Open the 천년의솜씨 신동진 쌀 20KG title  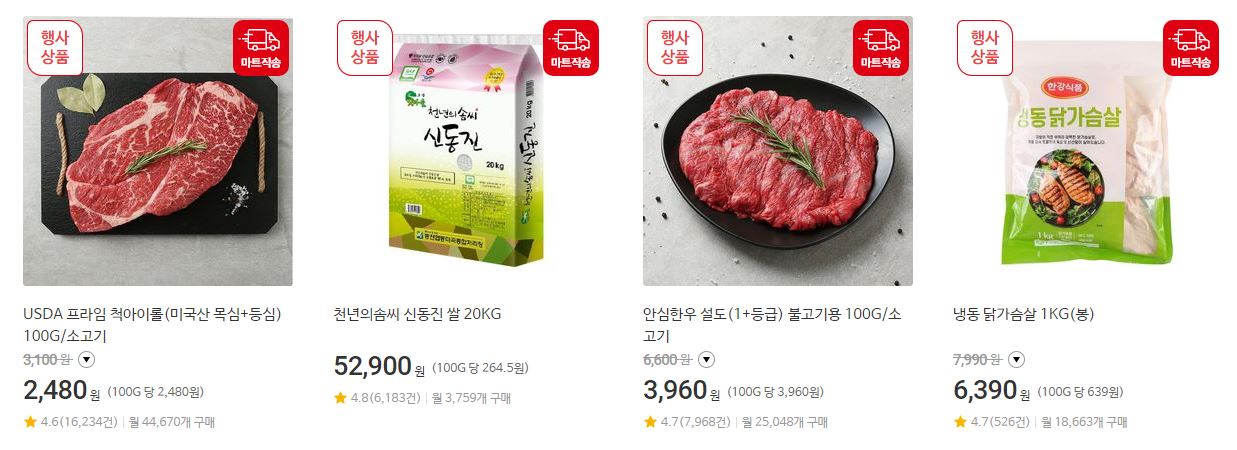click(417, 314)
